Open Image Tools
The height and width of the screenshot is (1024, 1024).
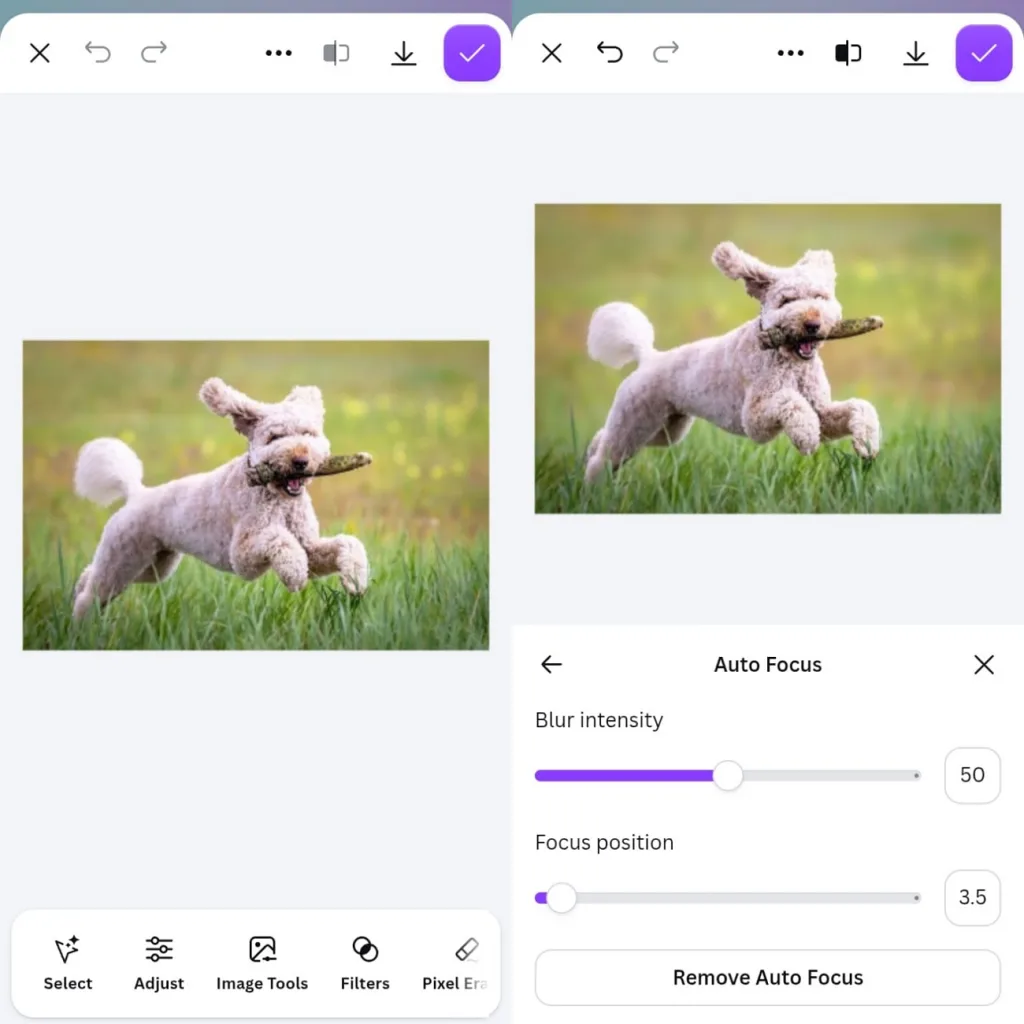262,964
